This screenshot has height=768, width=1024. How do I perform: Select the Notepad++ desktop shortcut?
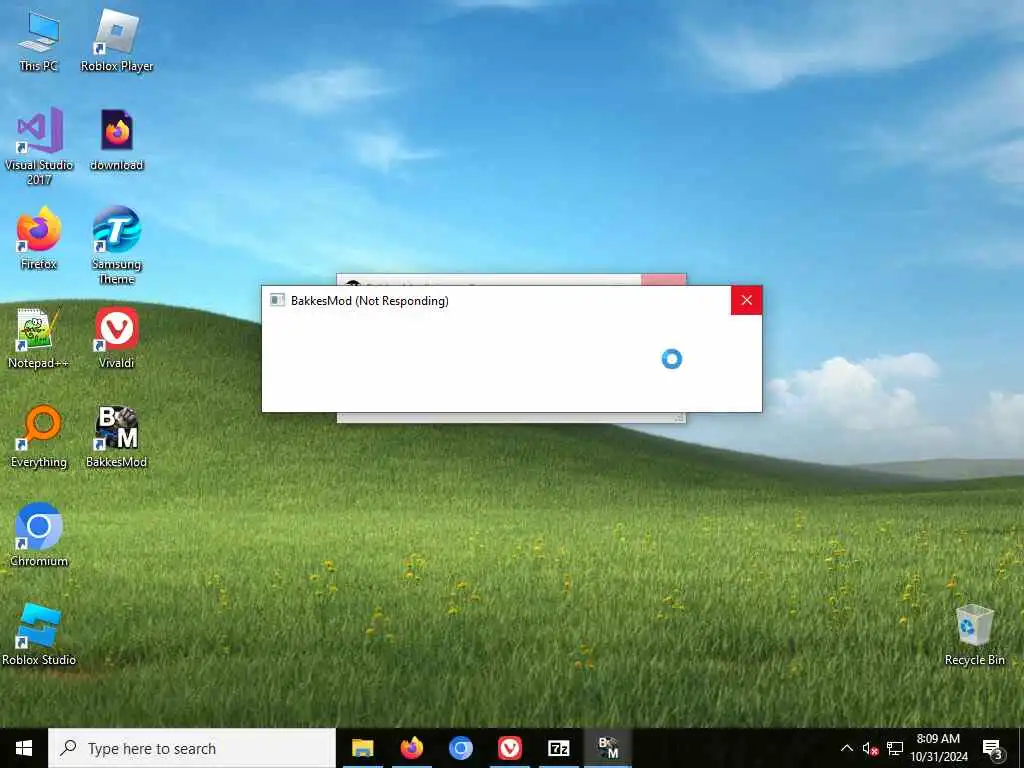coord(39,338)
